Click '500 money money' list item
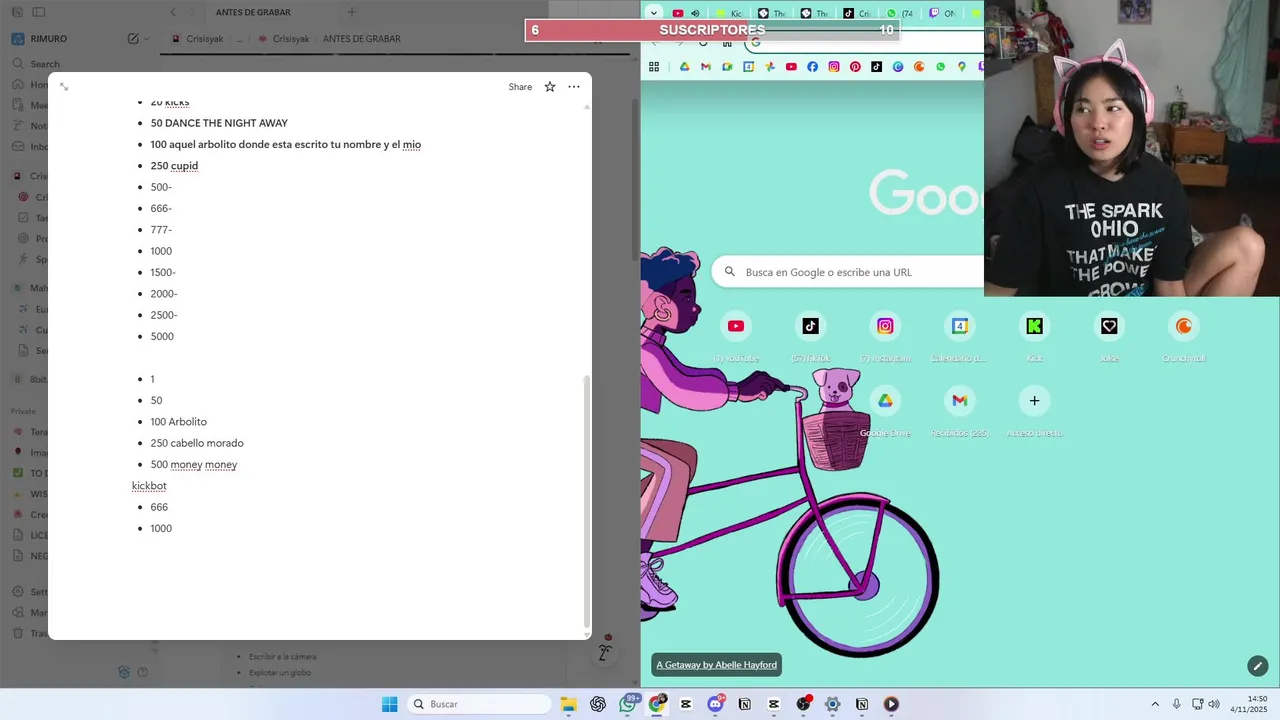 194,465
